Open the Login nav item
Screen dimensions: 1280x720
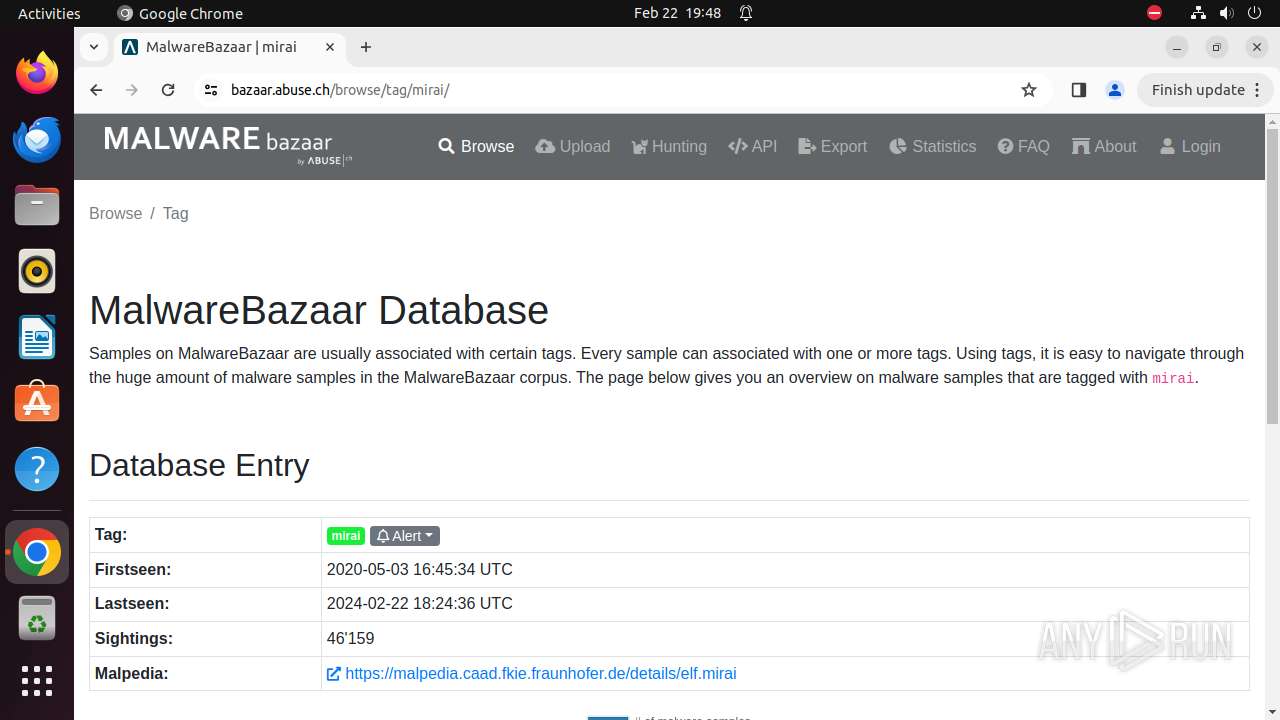click(1190, 146)
